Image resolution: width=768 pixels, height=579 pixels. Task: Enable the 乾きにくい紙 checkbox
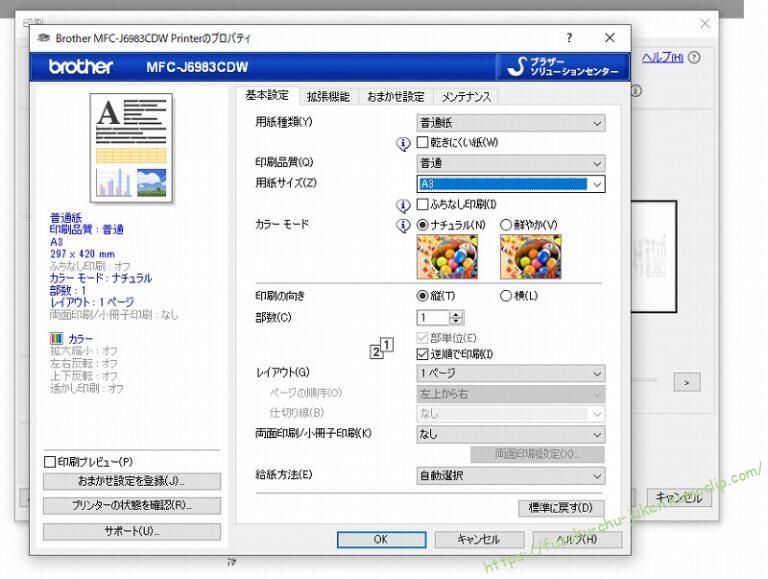[422, 143]
